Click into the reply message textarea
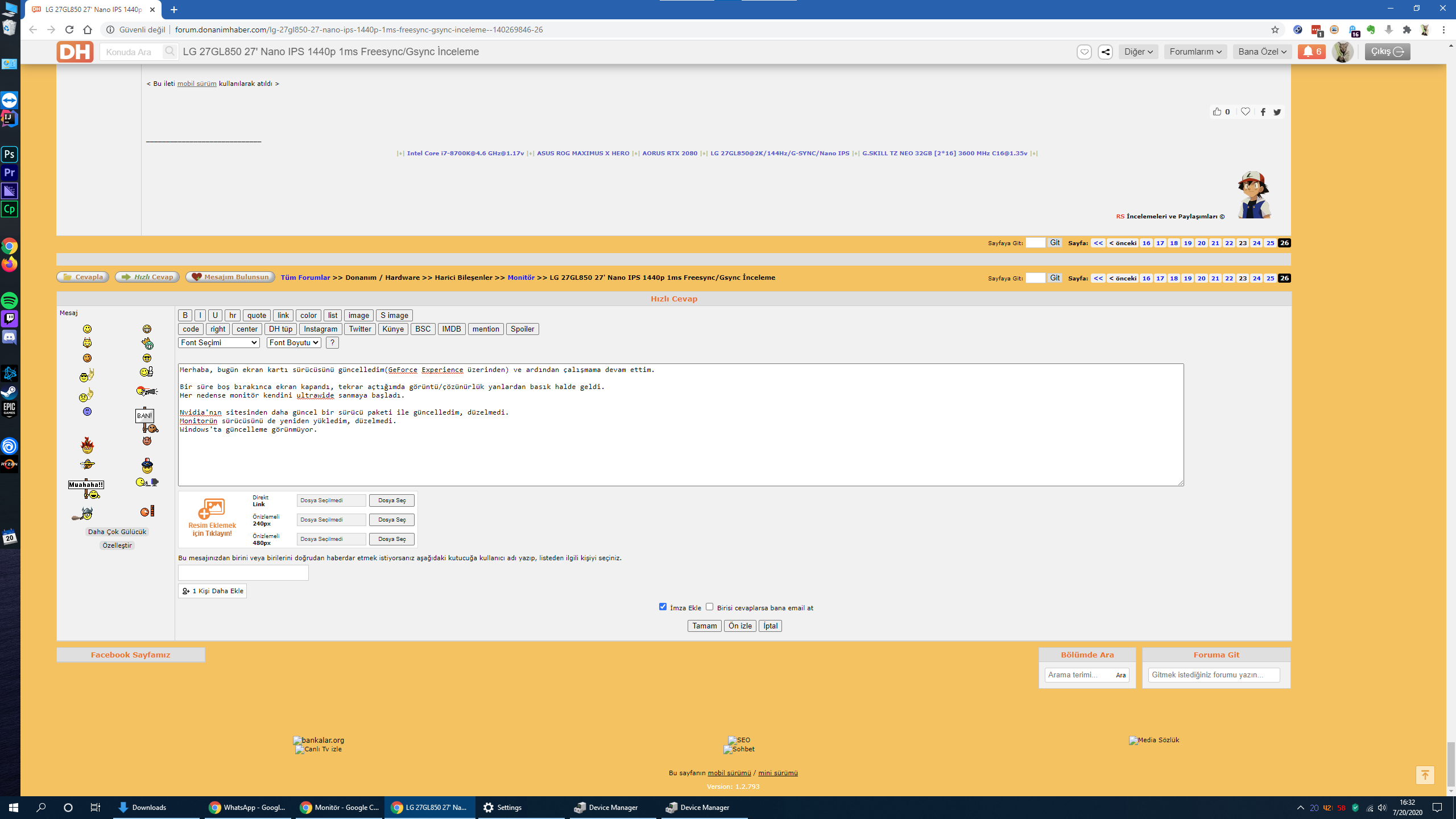The width and height of the screenshot is (1456, 819). [x=681, y=424]
